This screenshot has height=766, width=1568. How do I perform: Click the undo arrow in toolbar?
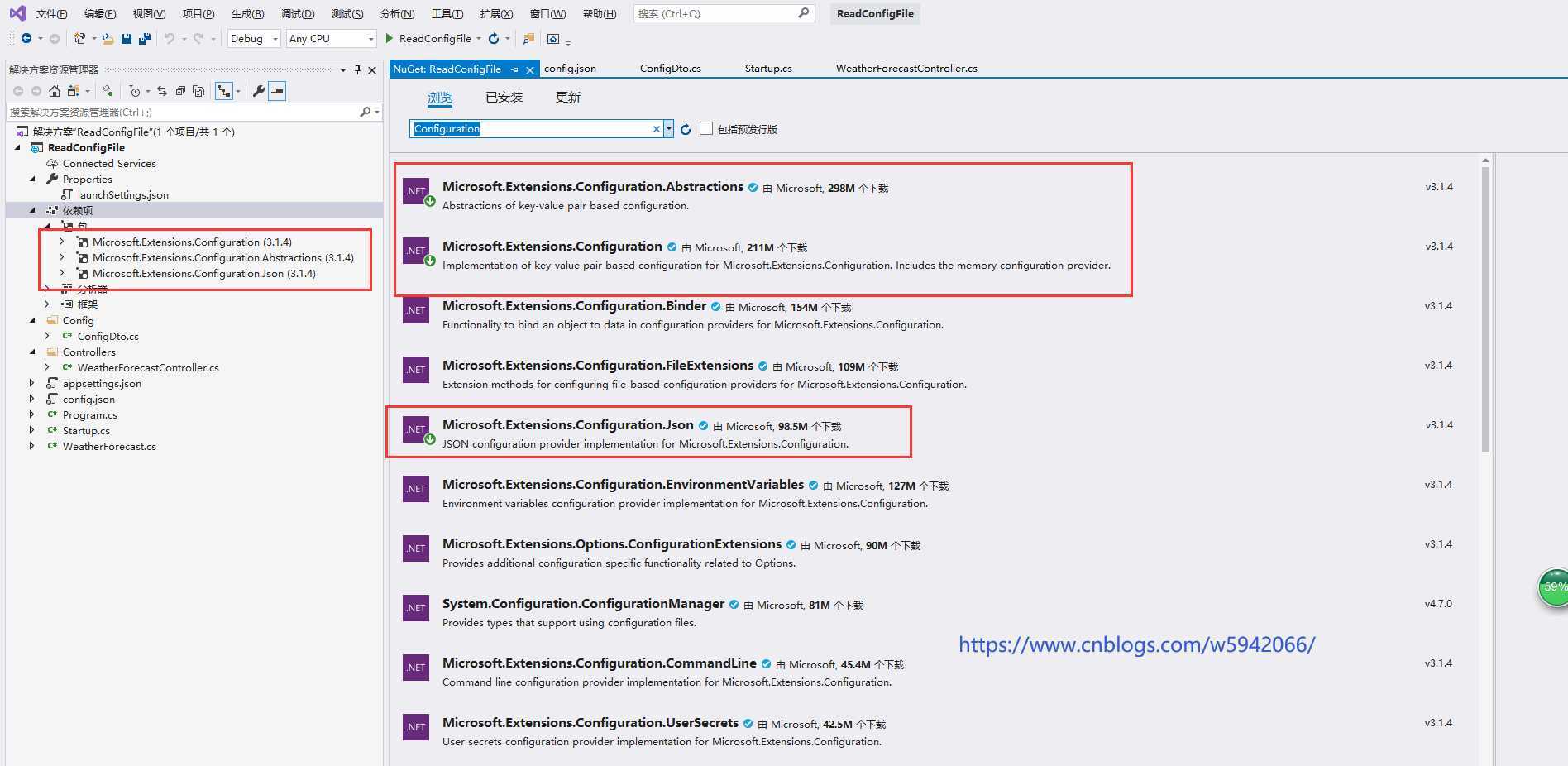click(170, 38)
